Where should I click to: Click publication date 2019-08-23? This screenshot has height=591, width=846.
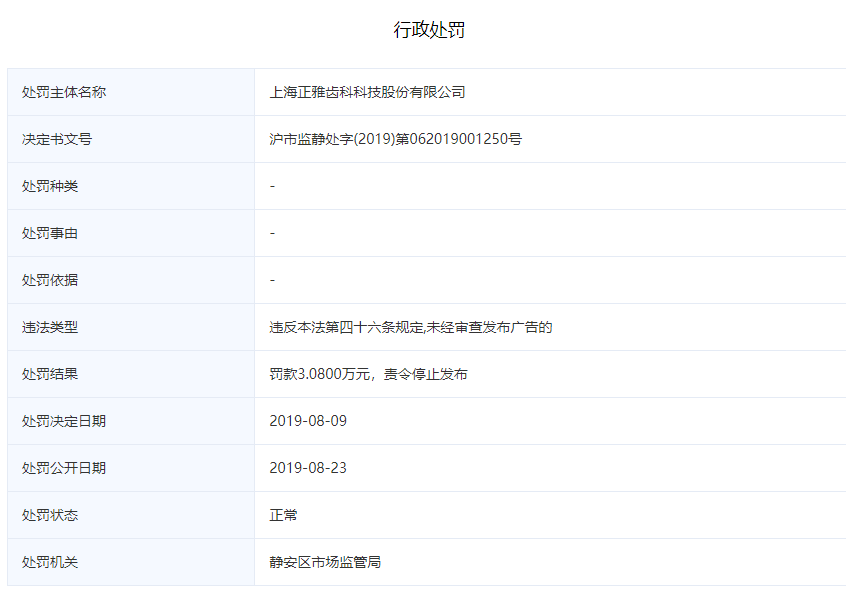tap(308, 468)
